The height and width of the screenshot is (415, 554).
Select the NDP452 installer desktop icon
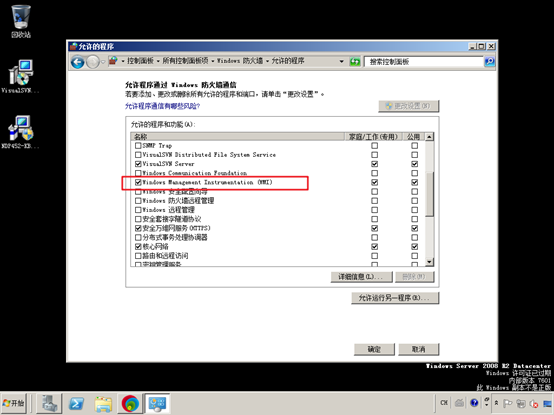point(20,132)
